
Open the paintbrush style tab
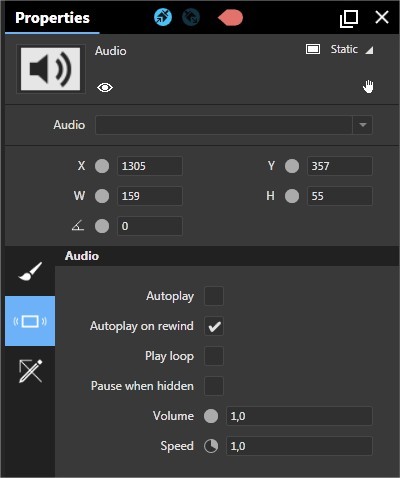point(30,271)
